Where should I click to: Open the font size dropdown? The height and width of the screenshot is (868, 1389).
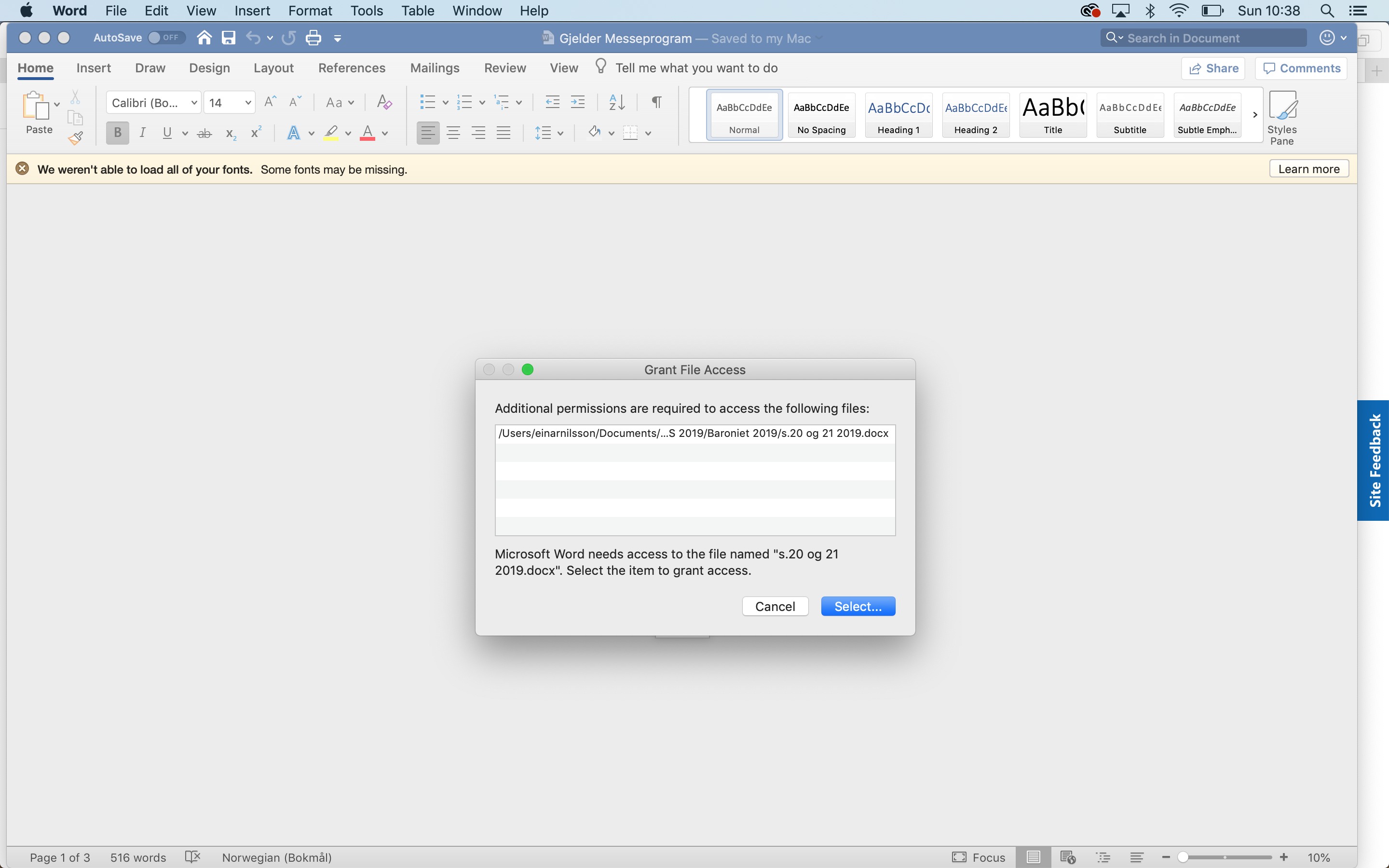coord(248,103)
